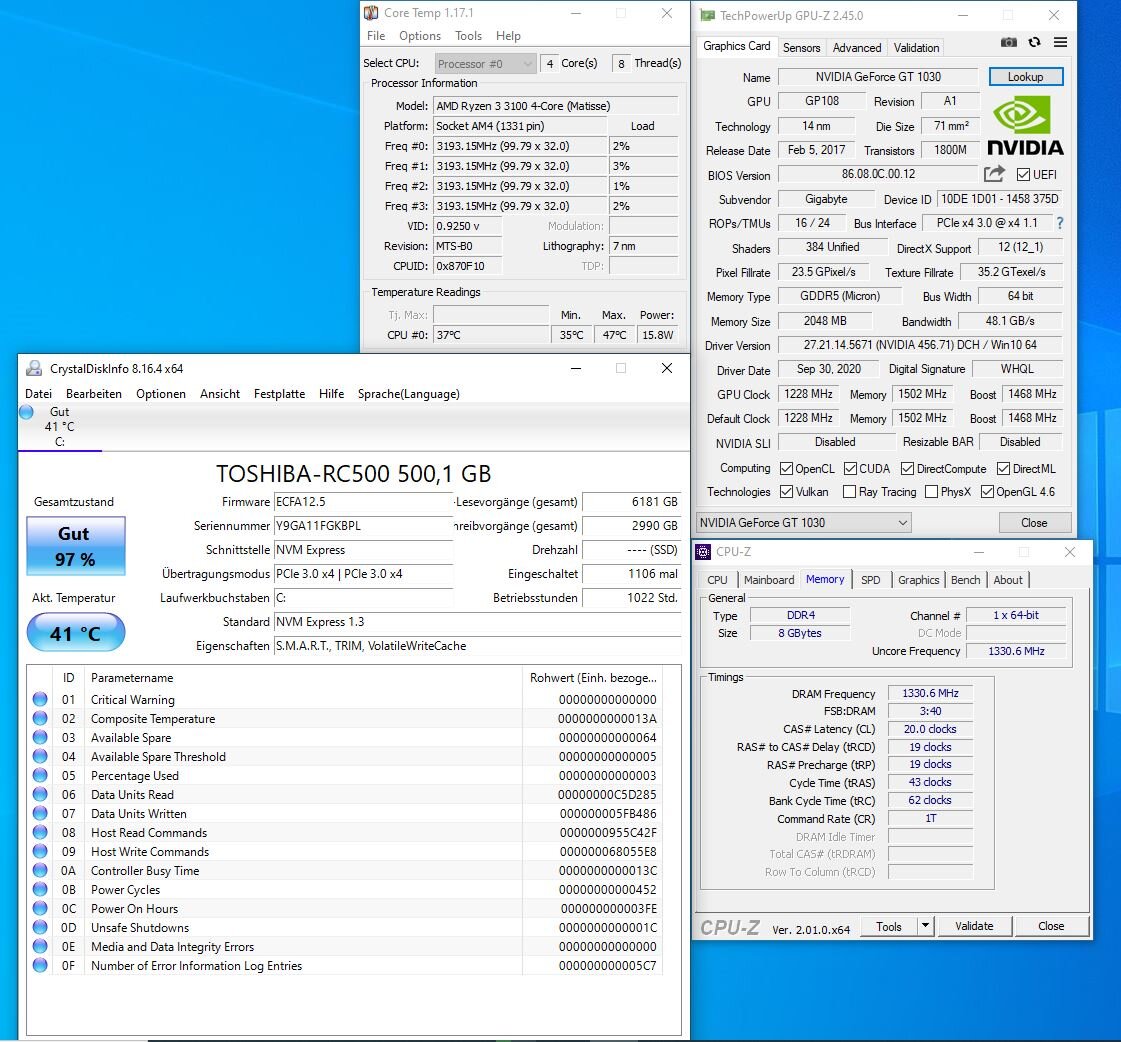Click the GPU-Z title bar icon
Viewport: 1121px width, 1042px height.
pyautogui.click(x=707, y=15)
